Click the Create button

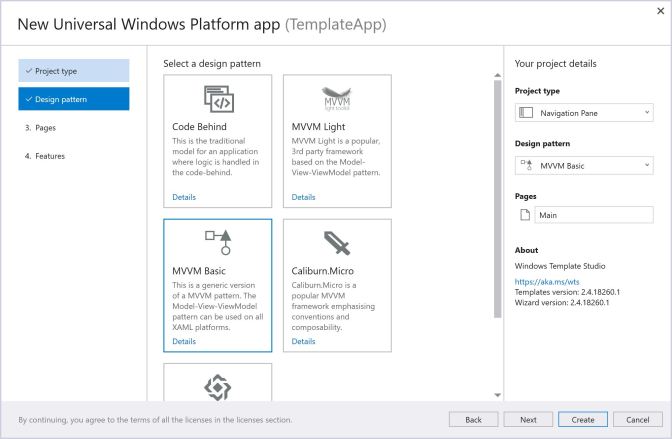point(583,420)
